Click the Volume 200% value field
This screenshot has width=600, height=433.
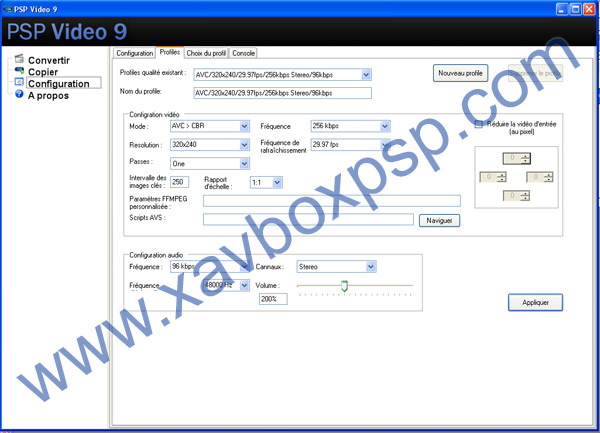coord(273,299)
